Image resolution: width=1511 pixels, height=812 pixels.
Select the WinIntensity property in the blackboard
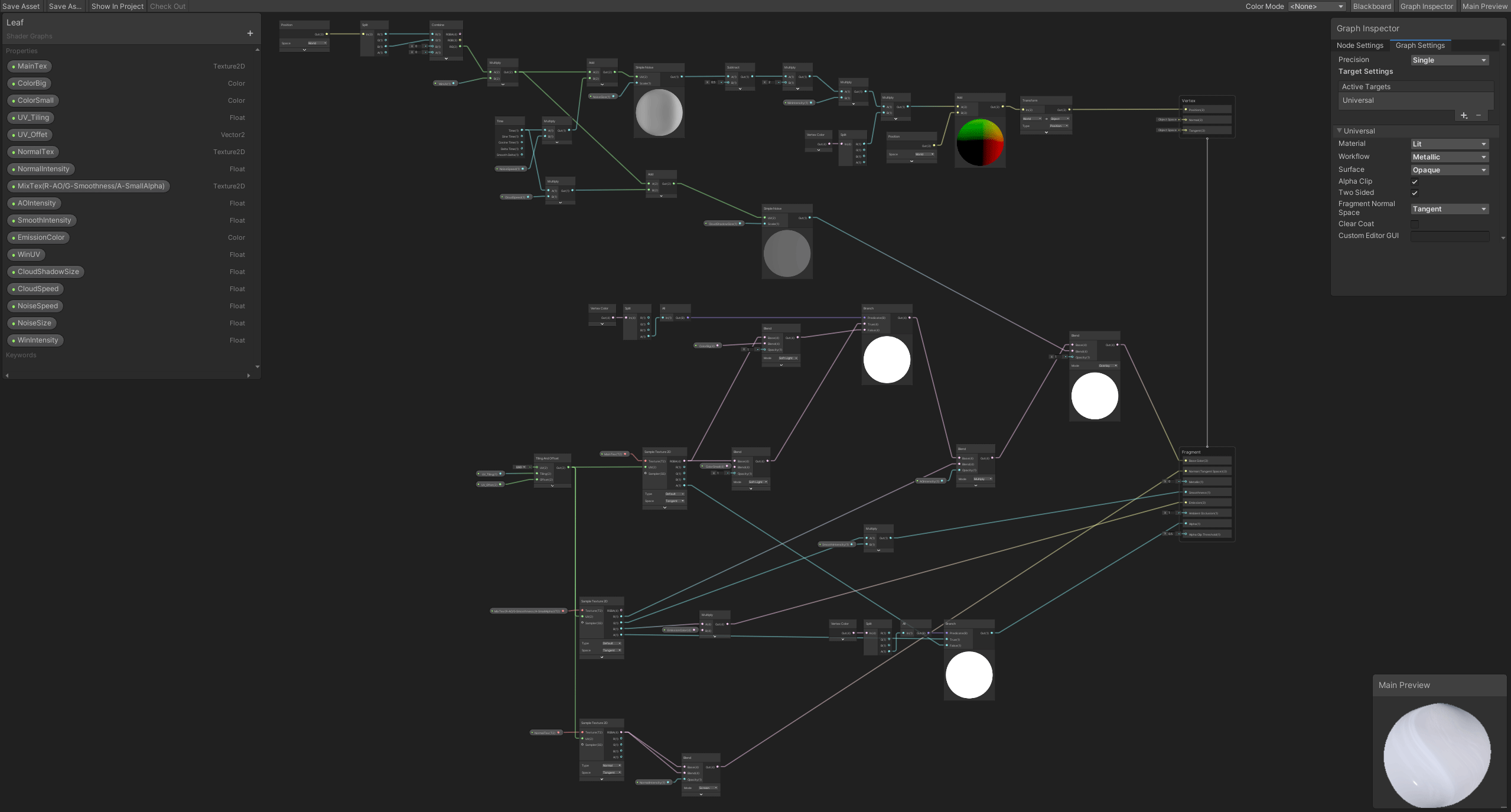click(x=35, y=340)
